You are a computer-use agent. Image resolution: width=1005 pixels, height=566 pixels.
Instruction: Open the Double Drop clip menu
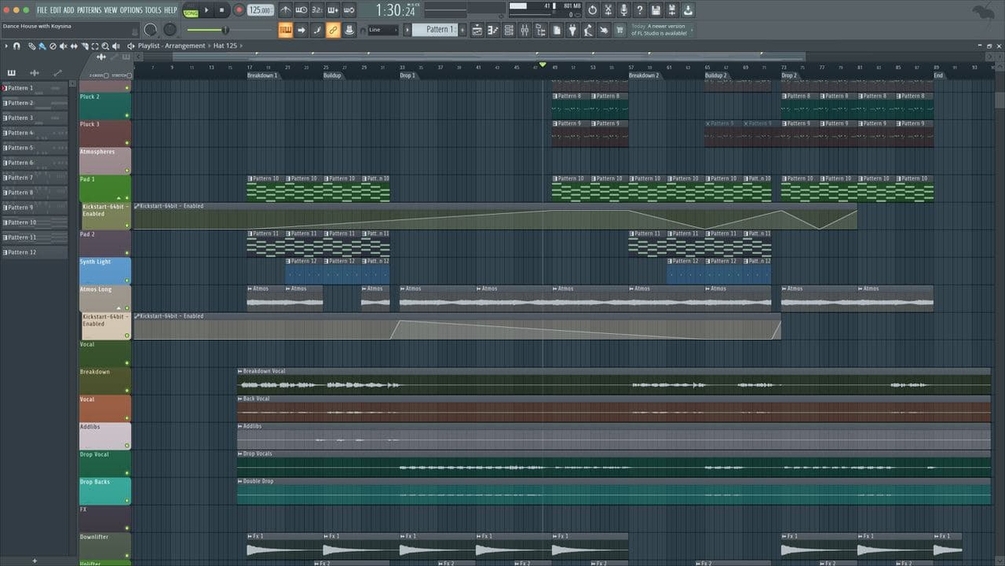tap(240, 481)
